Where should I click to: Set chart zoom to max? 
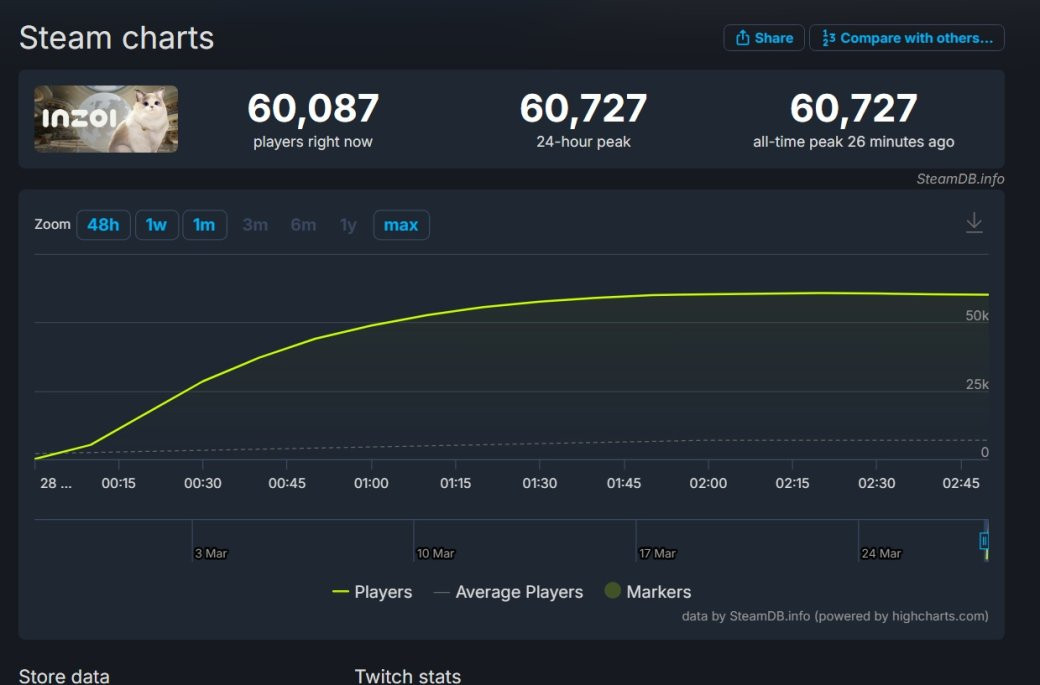click(x=401, y=225)
